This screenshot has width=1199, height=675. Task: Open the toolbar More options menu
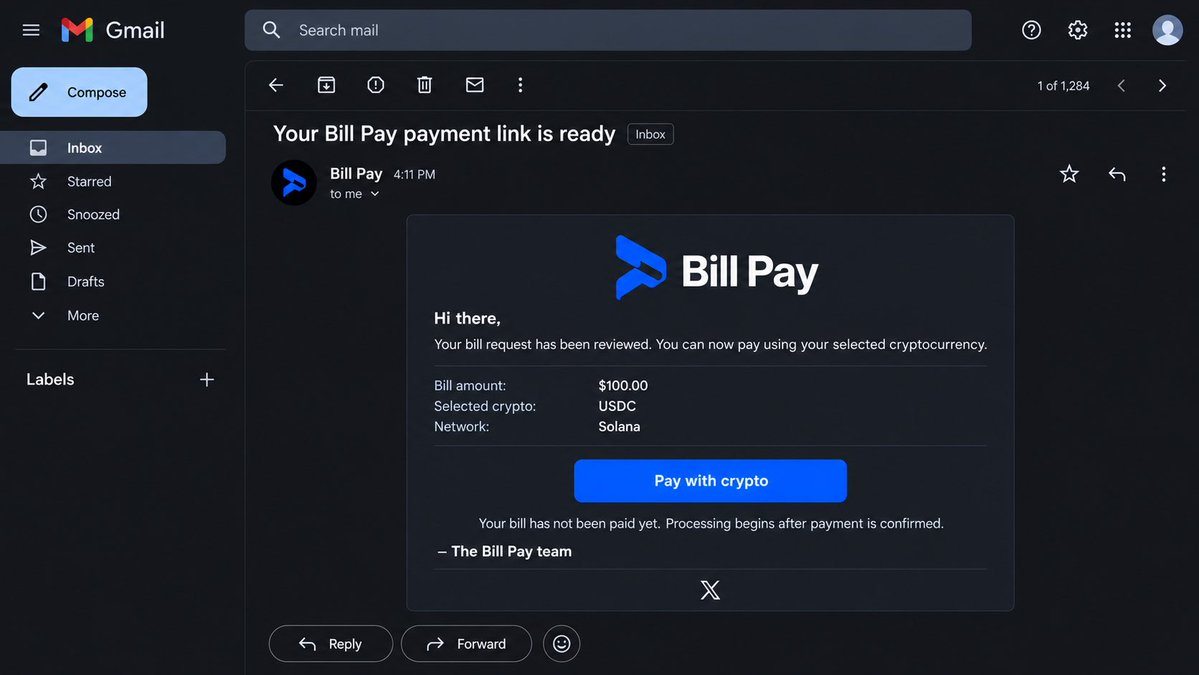point(520,85)
